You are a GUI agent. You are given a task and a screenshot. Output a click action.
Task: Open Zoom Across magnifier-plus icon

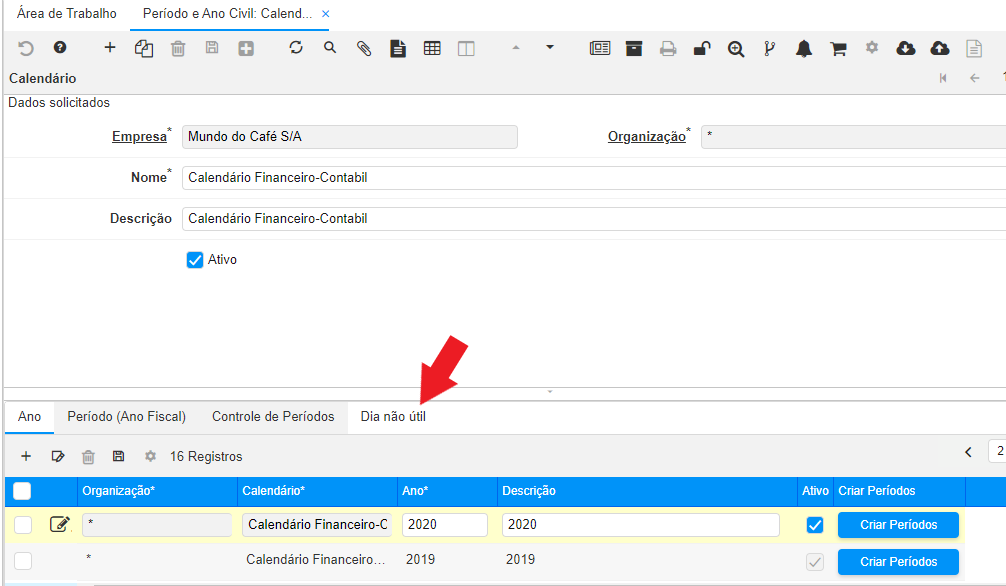(x=736, y=49)
